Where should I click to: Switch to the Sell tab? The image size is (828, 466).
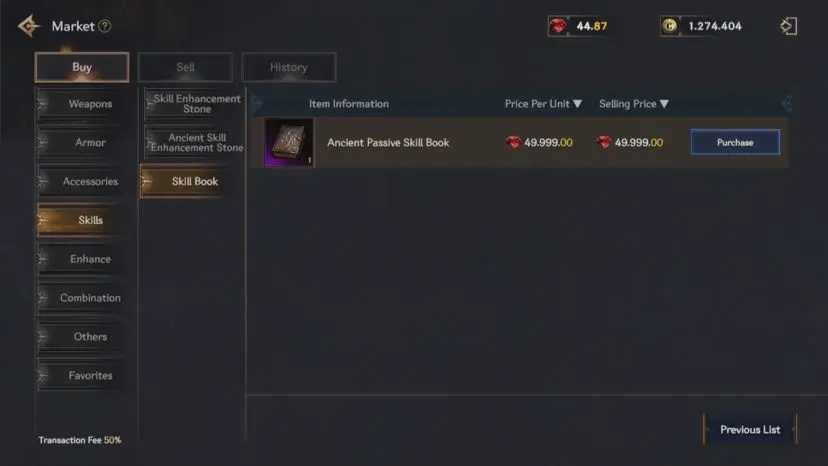pos(185,67)
